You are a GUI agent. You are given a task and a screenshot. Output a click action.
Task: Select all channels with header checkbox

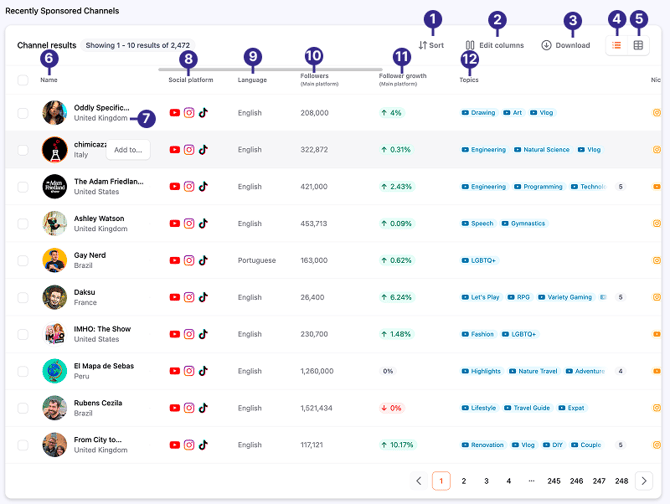(x=23, y=79)
